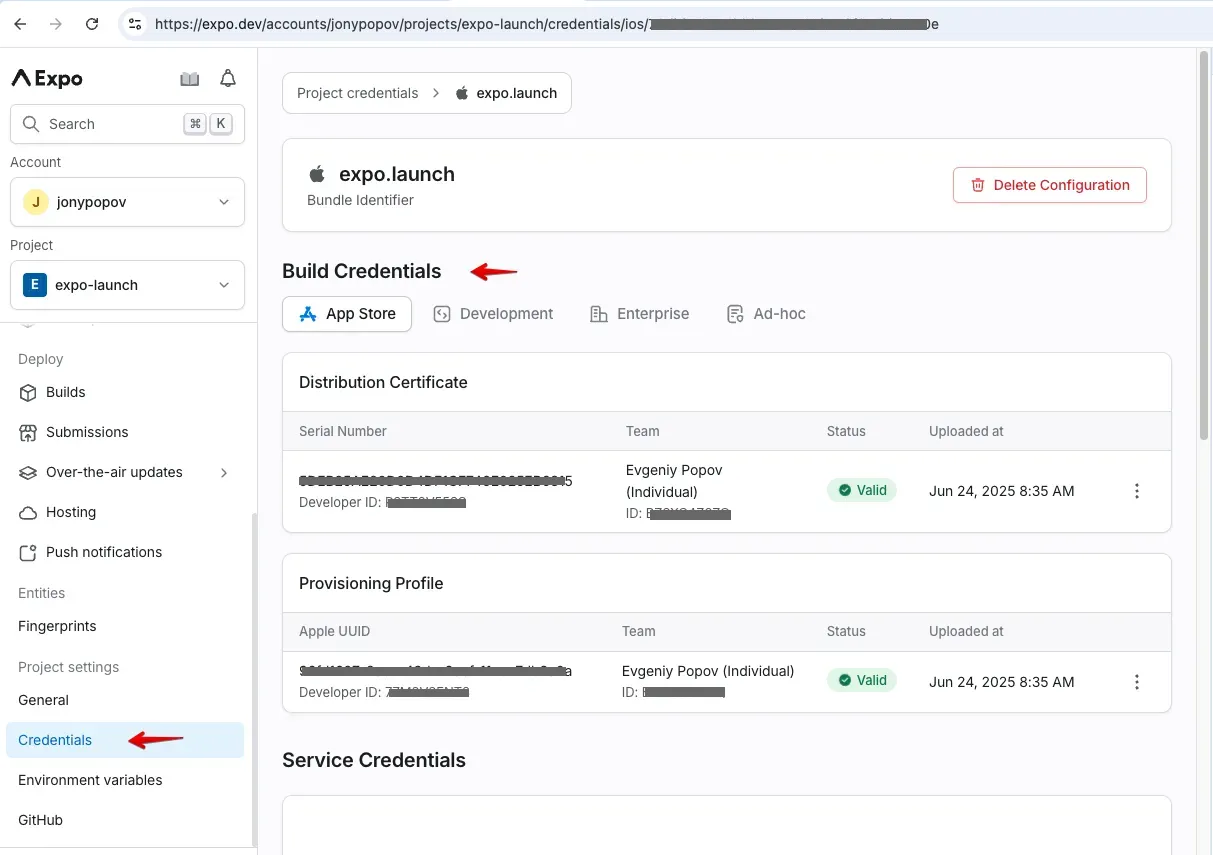Click the Build Credentials heading
Viewport: 1213px width, 855px height.
click(x=362, y=271)
